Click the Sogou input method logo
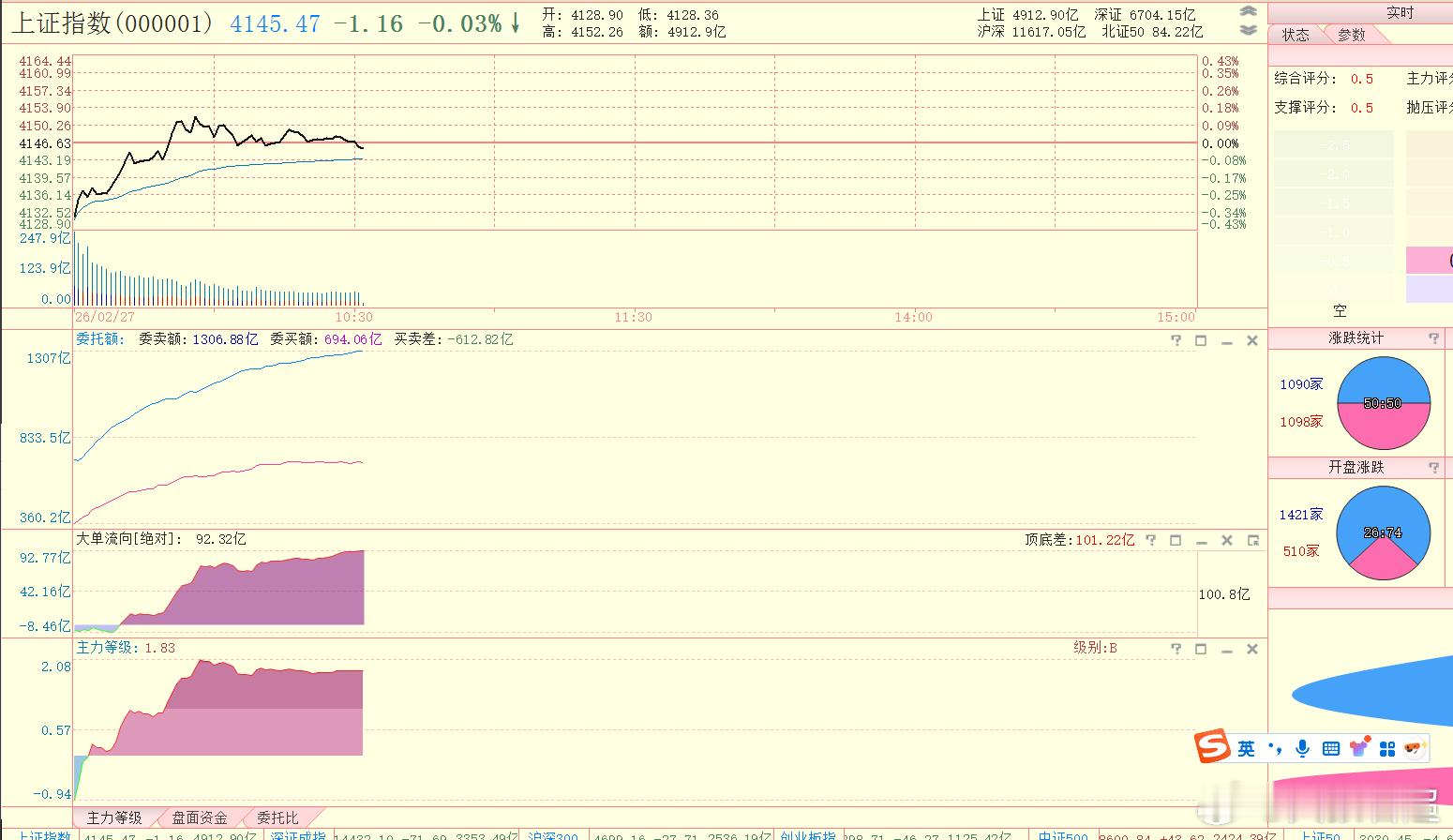The height and width of the screenshot is (840, 1453). pyautogui.click(x=1212, y=747)
